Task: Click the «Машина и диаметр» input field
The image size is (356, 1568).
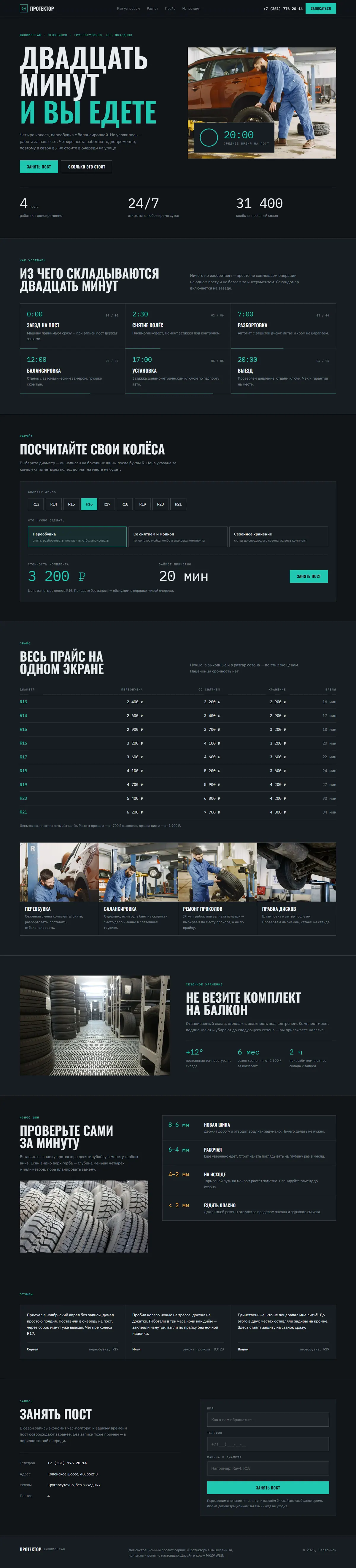Action: 268,1468
